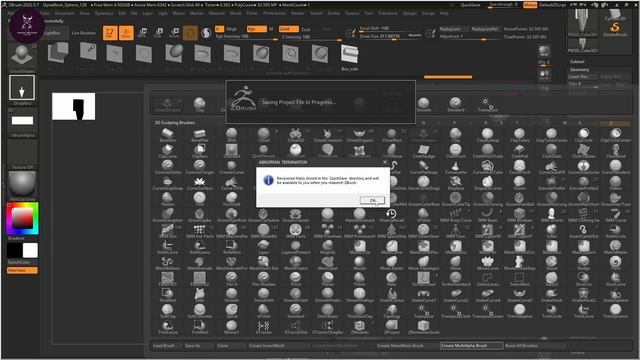
Task: Click OK in the Abnormal Termination dialog
Action: (372, 200)
